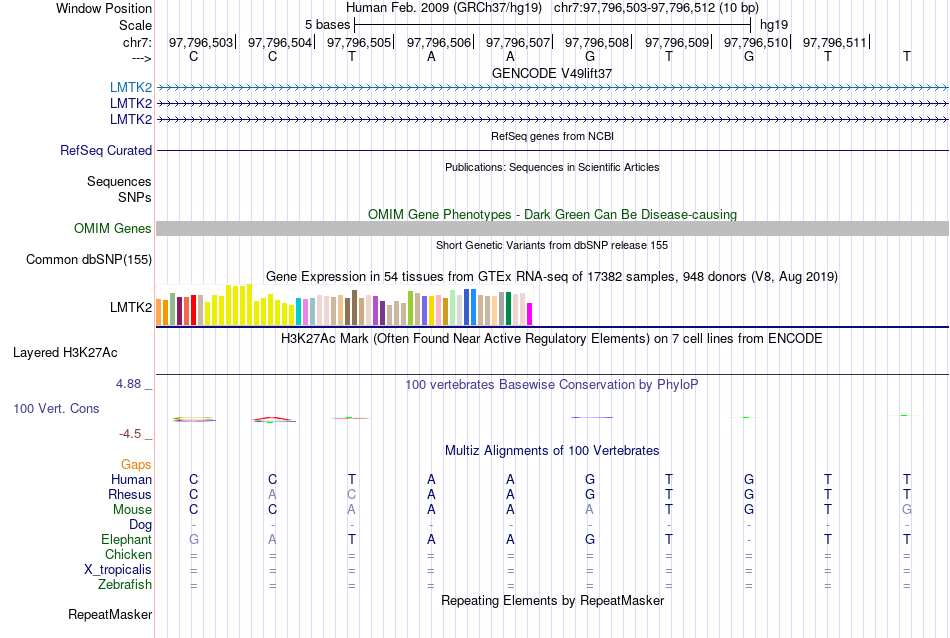950x638 pixels.
Task: Click the 100 Vert. Cons label
Action: pos(56,408)
